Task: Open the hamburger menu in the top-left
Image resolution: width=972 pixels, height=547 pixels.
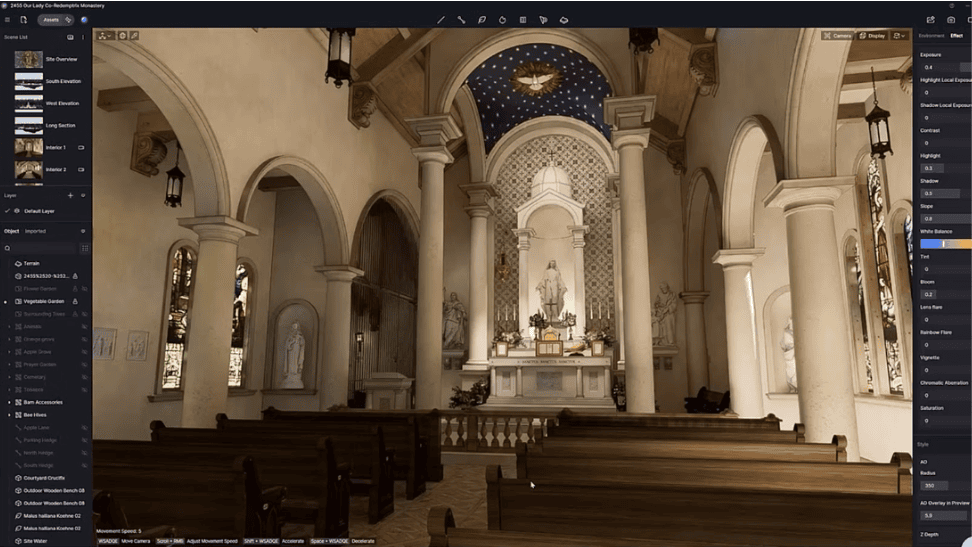Action: pos(8,19)
